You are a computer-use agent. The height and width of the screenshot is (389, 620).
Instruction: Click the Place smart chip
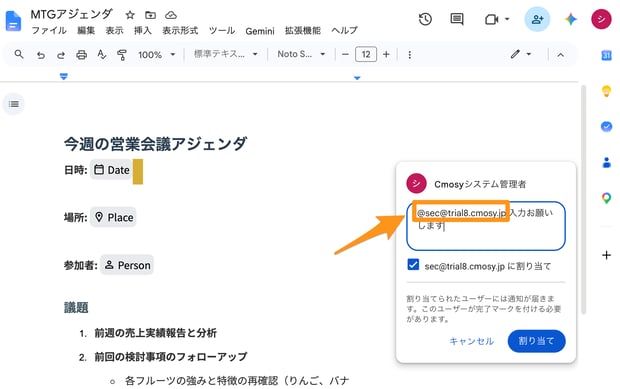[114, 217]
